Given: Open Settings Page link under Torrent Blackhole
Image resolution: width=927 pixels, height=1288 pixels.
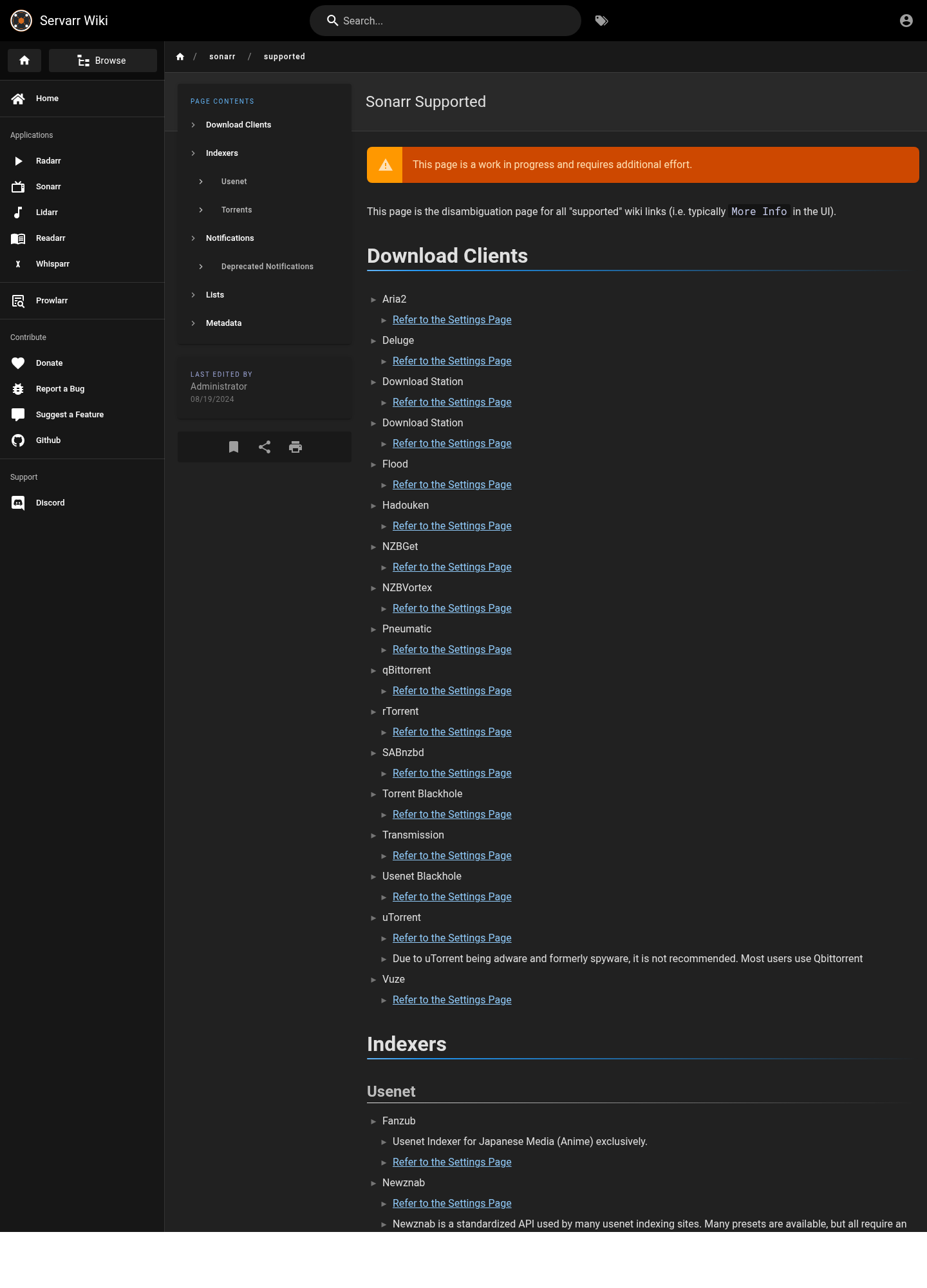Looking at the screenshot, I should [x=452, y=815].
